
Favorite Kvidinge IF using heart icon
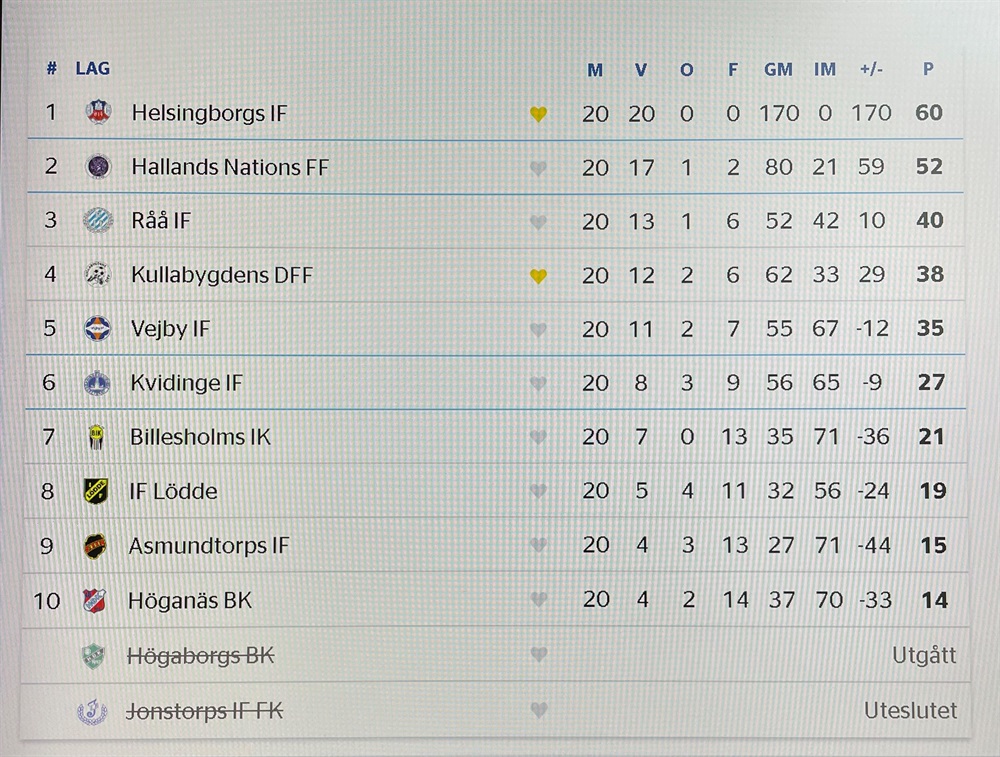[x=538, y=384]
